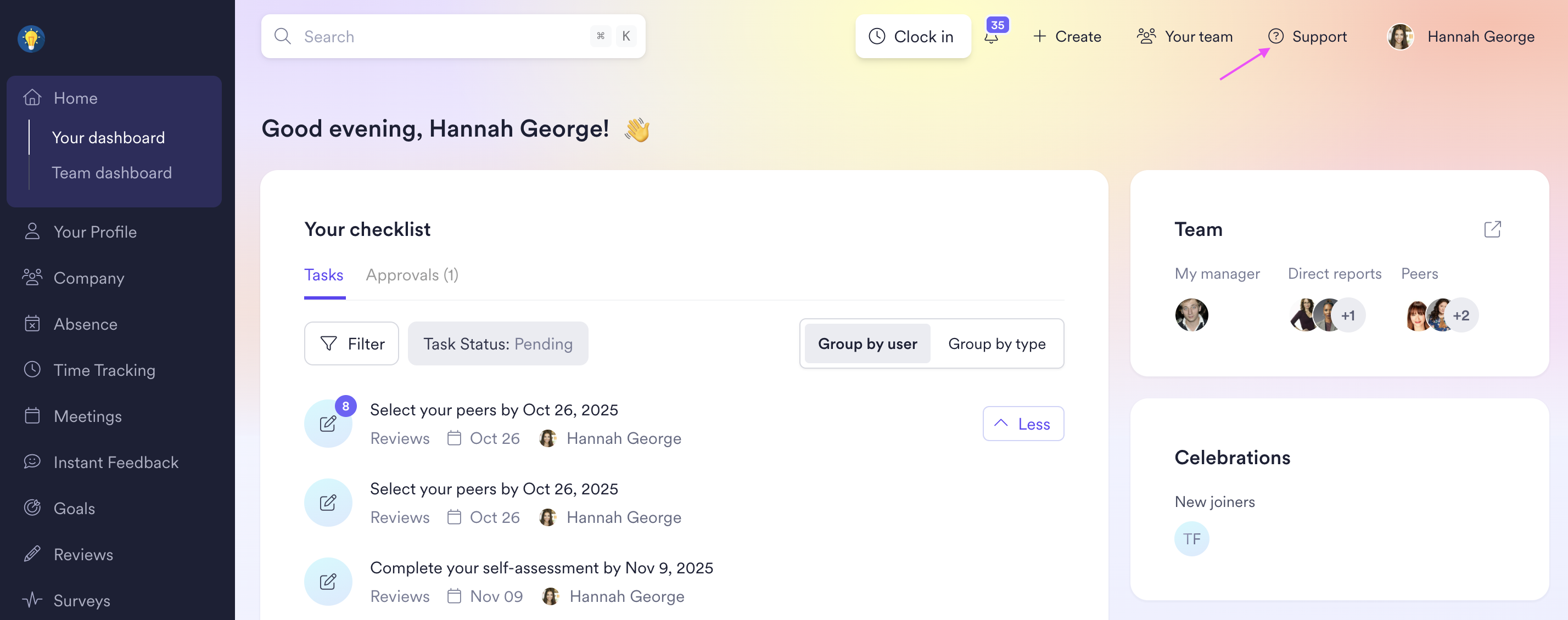
Task: Switch to Approvals (1) tab
Action: [x=411, y=275]
